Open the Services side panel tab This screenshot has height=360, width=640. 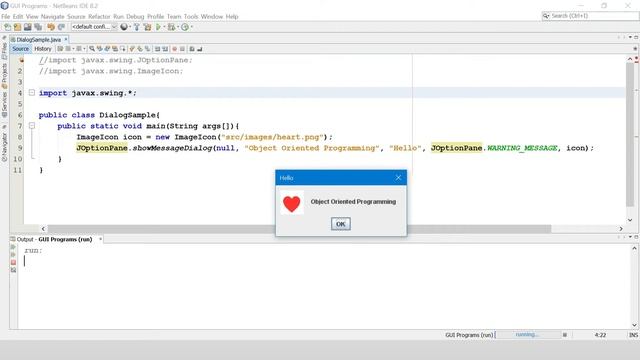click(4, 105)
